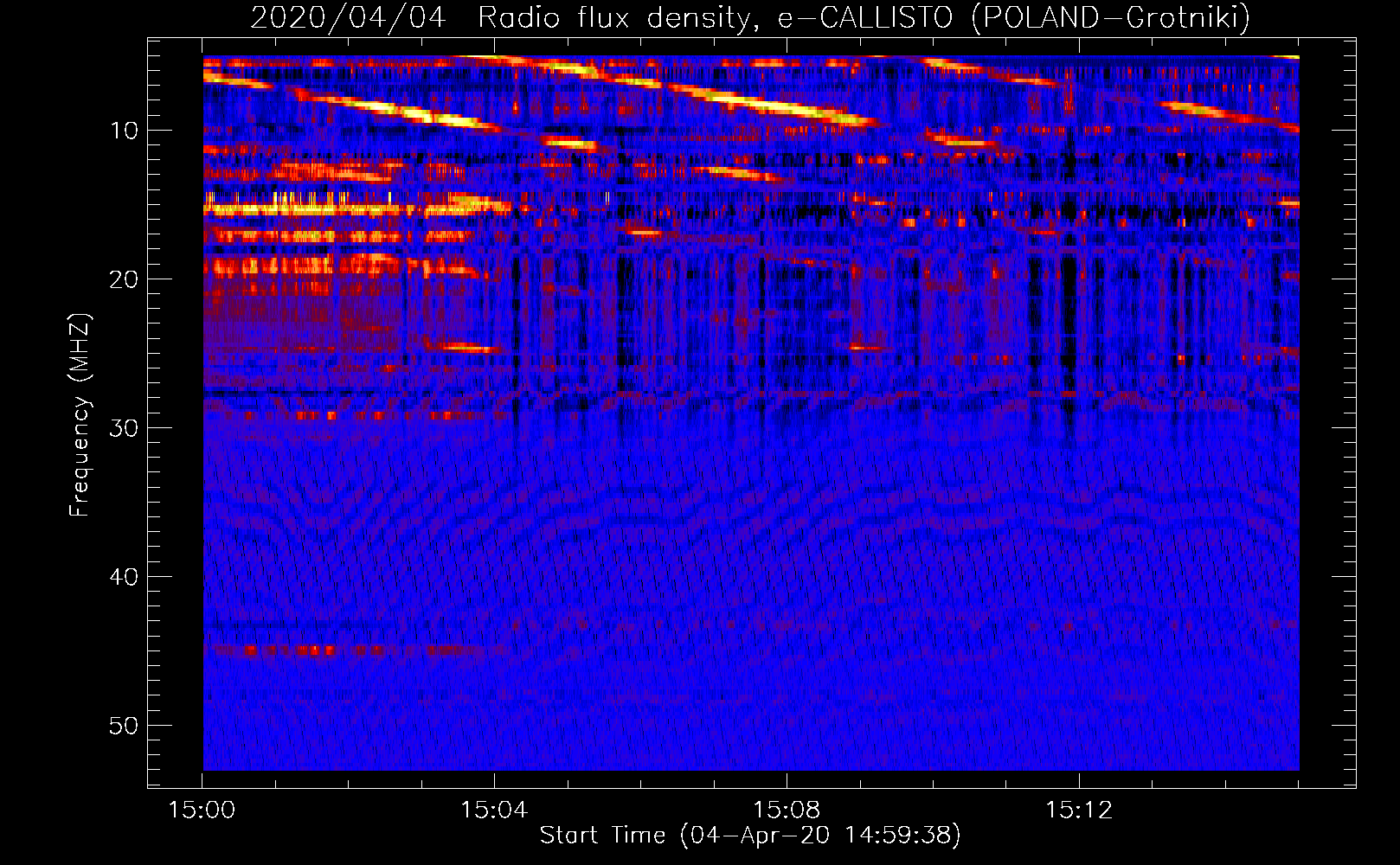The image size is (1400, 865).
Task: Click the 20 MHz frequency tick label
Action: [125, 279]
